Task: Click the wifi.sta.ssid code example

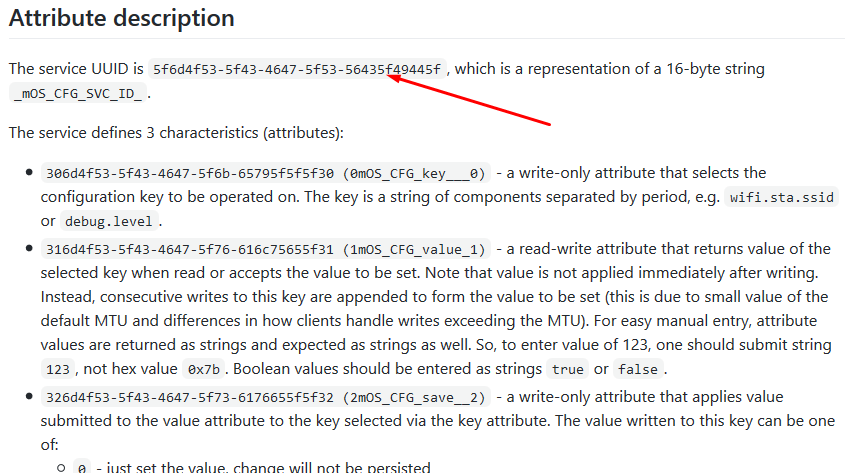Action: [x=781, y=197]
